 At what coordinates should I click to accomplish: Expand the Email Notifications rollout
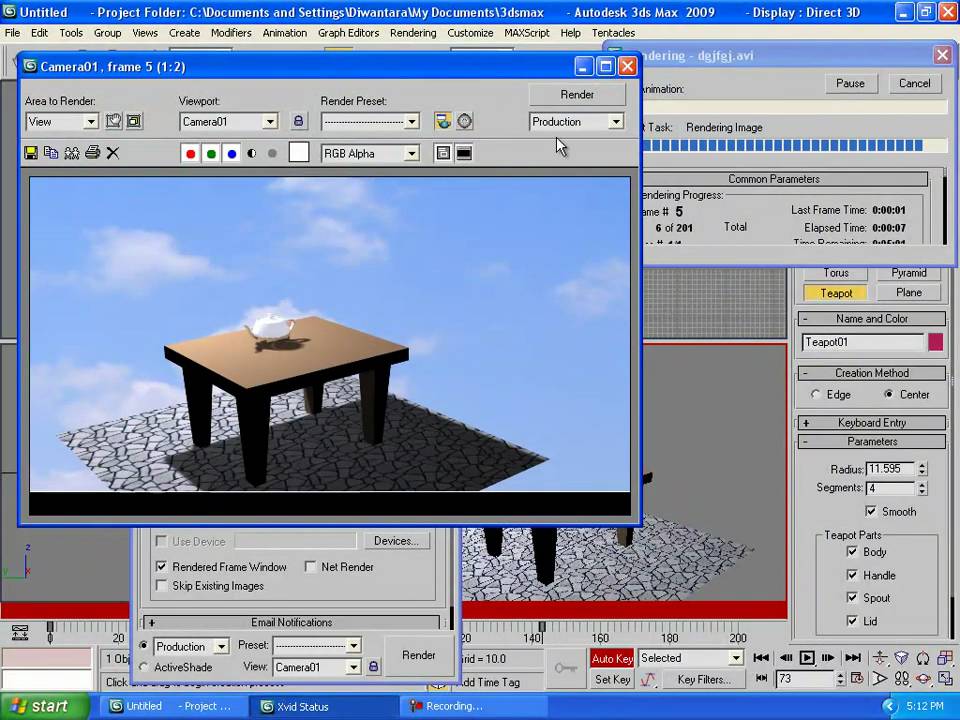point(291,623)
